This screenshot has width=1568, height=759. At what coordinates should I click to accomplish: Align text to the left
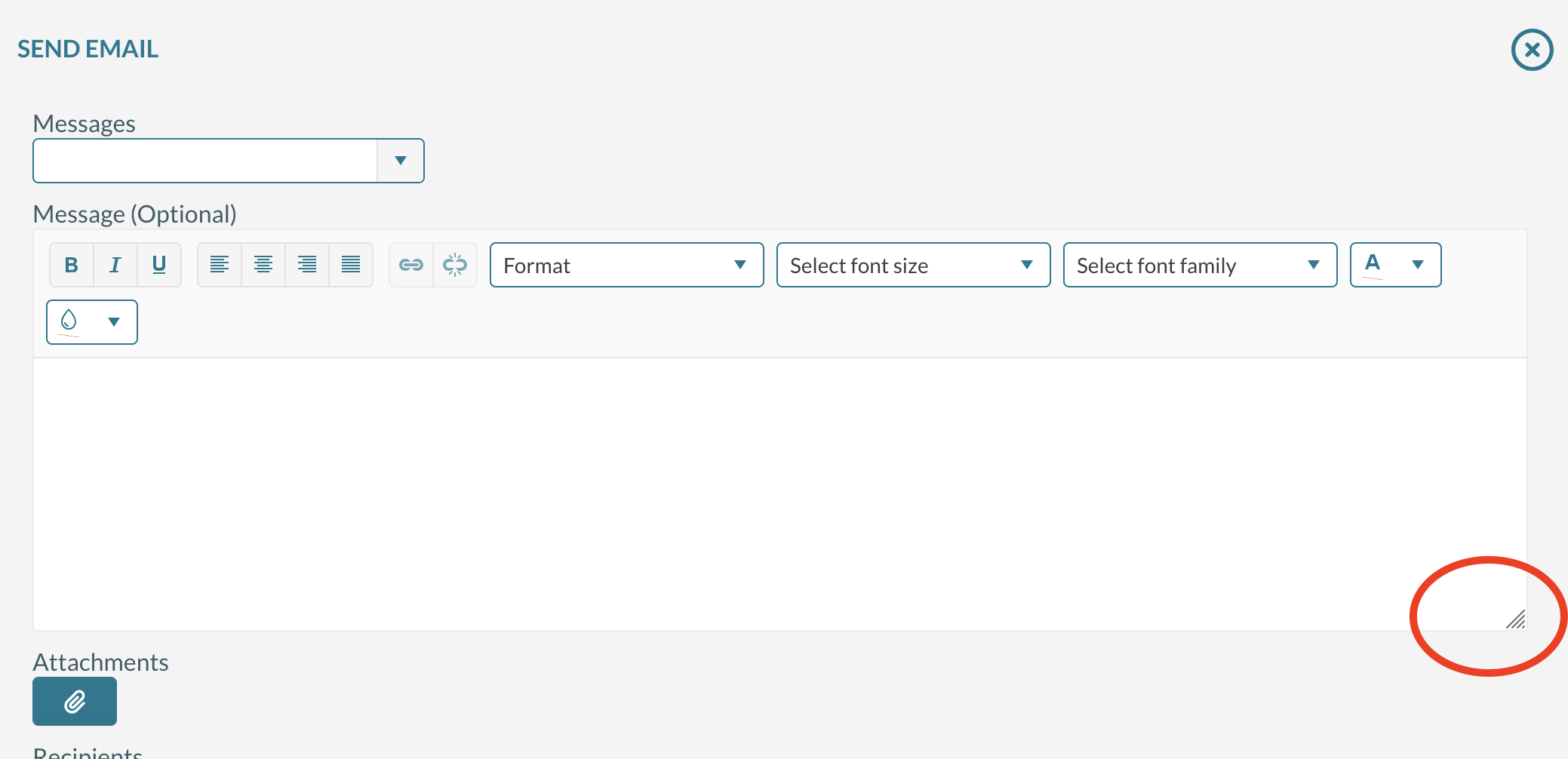coord(220,265)
